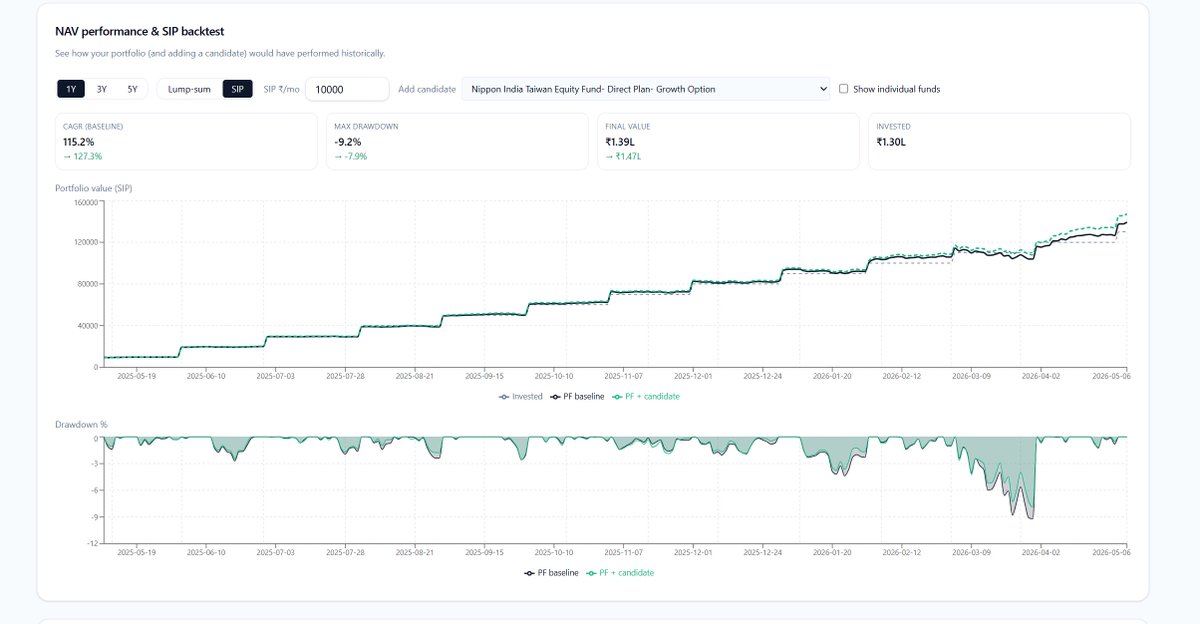Click the 160000 y-axis label

(x=85, y=203)
